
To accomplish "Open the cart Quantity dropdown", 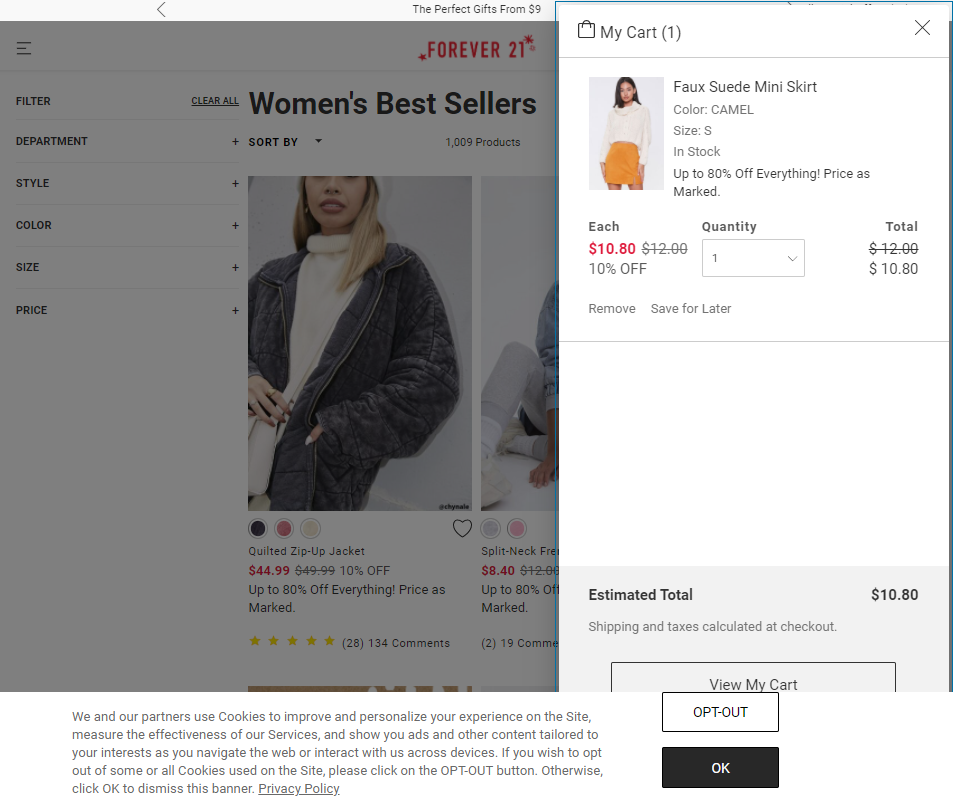I will (x=752, y=258).
